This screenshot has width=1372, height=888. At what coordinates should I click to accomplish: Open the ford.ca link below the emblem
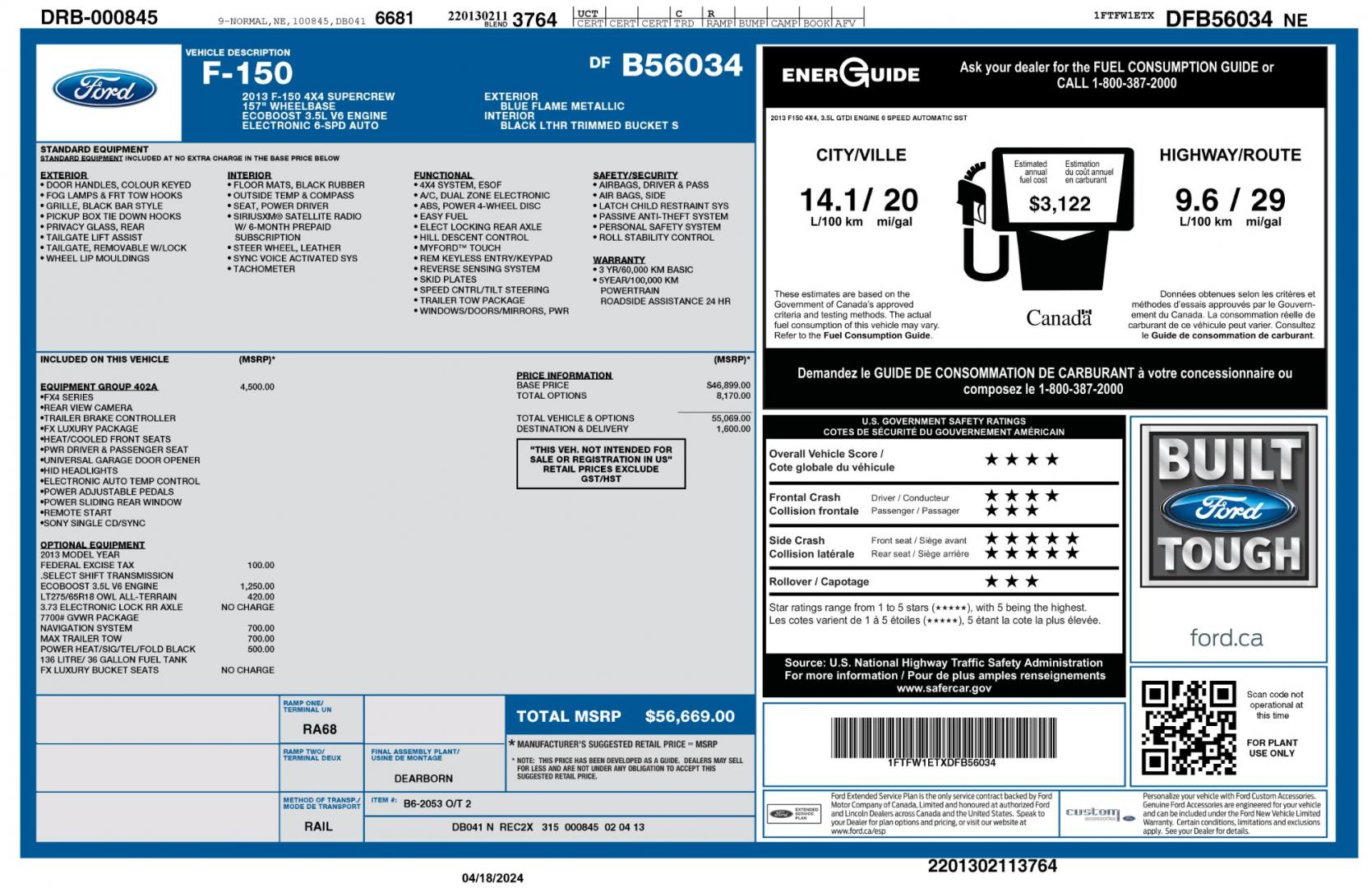[1226, 637]
